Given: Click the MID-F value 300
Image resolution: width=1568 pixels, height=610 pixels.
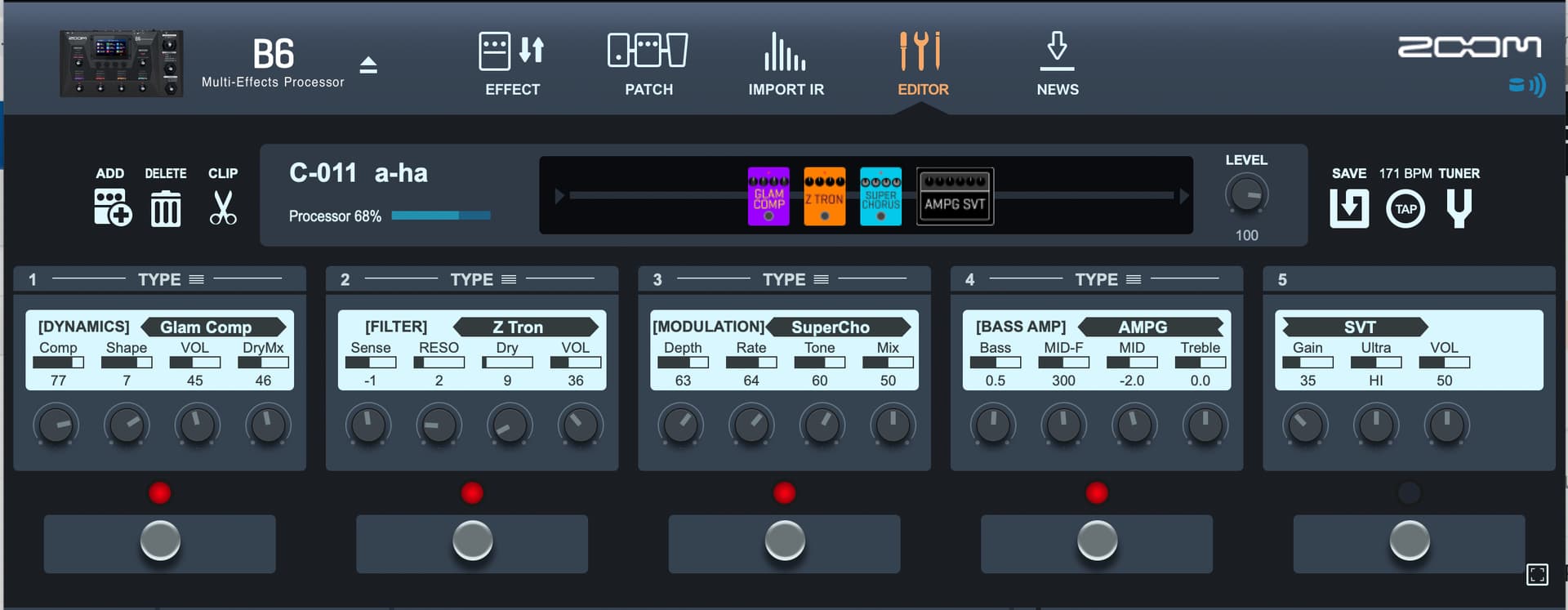Looking at the screenshot, I should click(x=1063, y=381).
